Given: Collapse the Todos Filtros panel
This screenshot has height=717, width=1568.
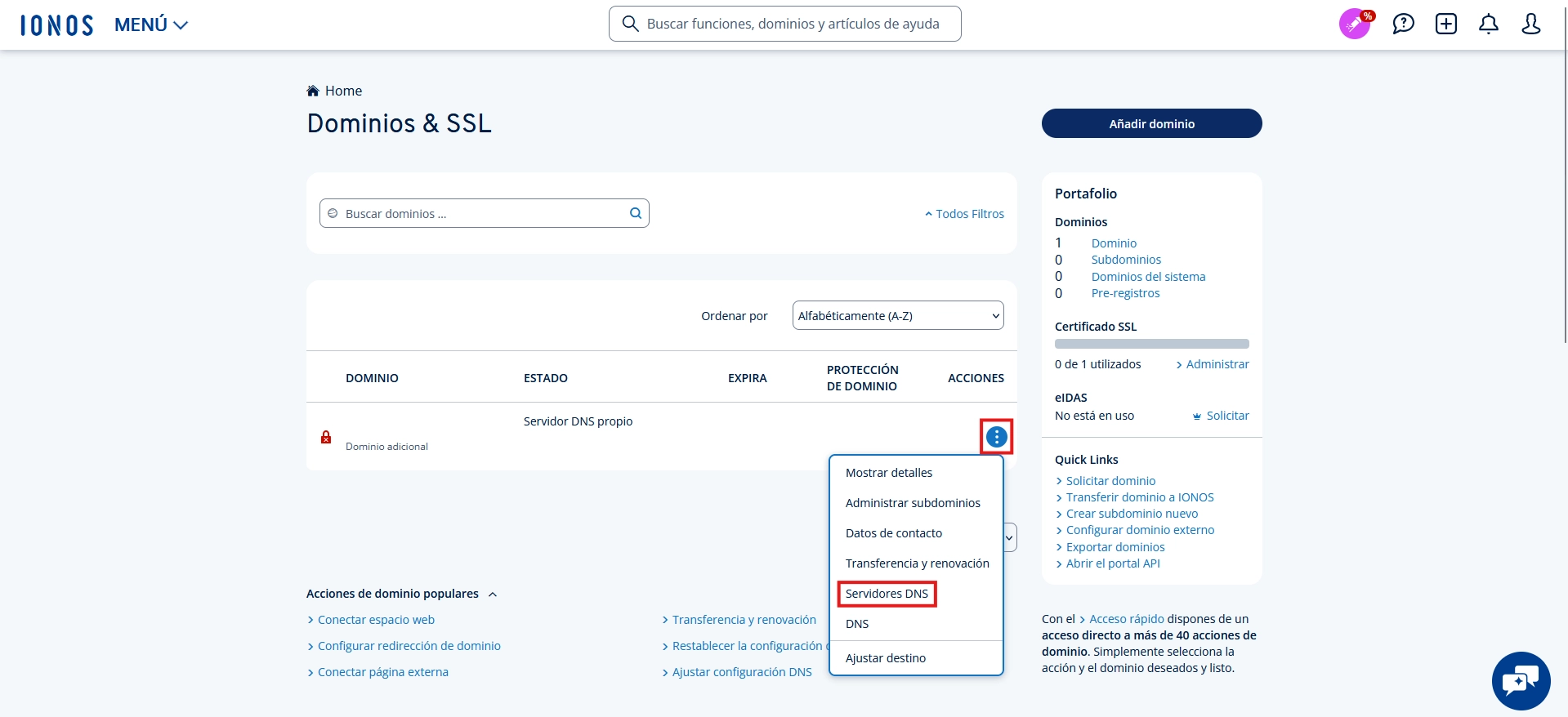Looking at the screenshot, I should (x=964, y=214).
